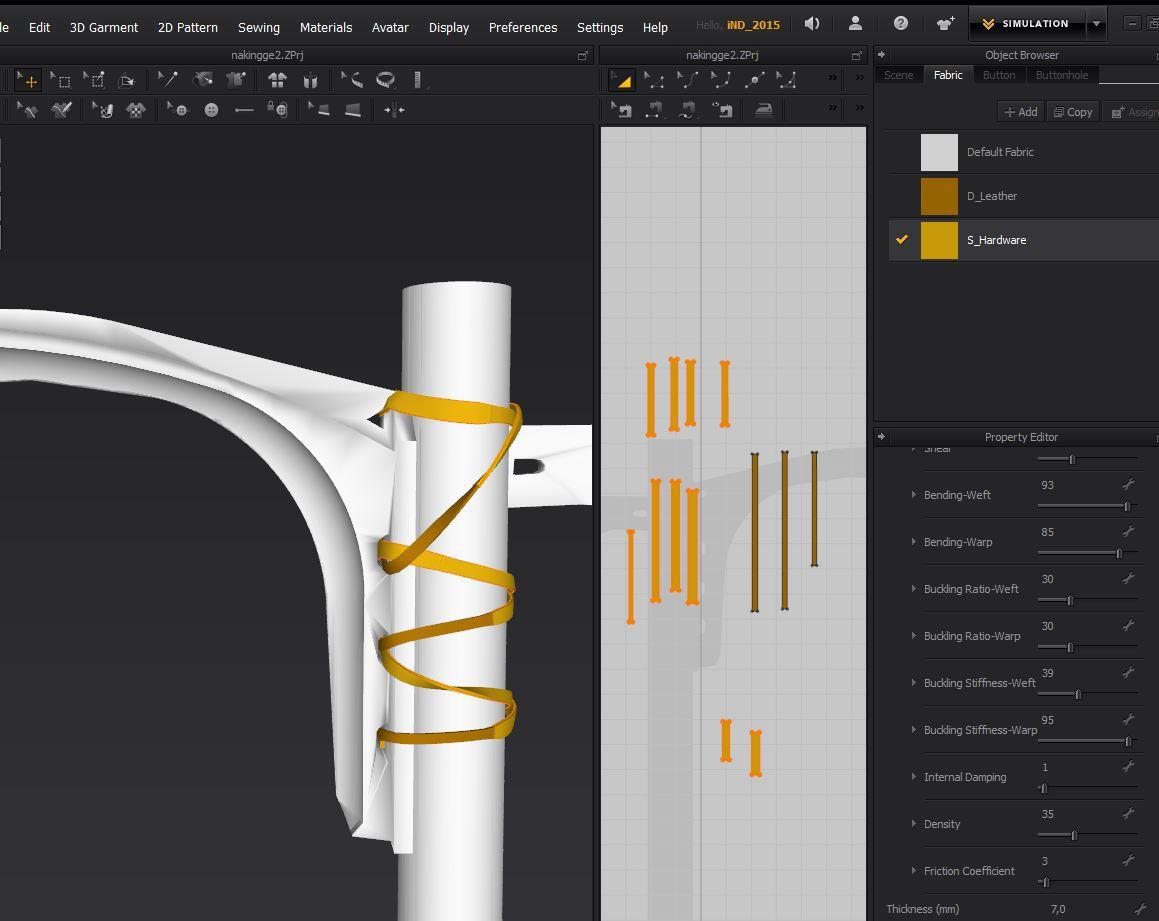
Task: Click the add garment shirt-plus icon
Action: click(x=945, y=24)
